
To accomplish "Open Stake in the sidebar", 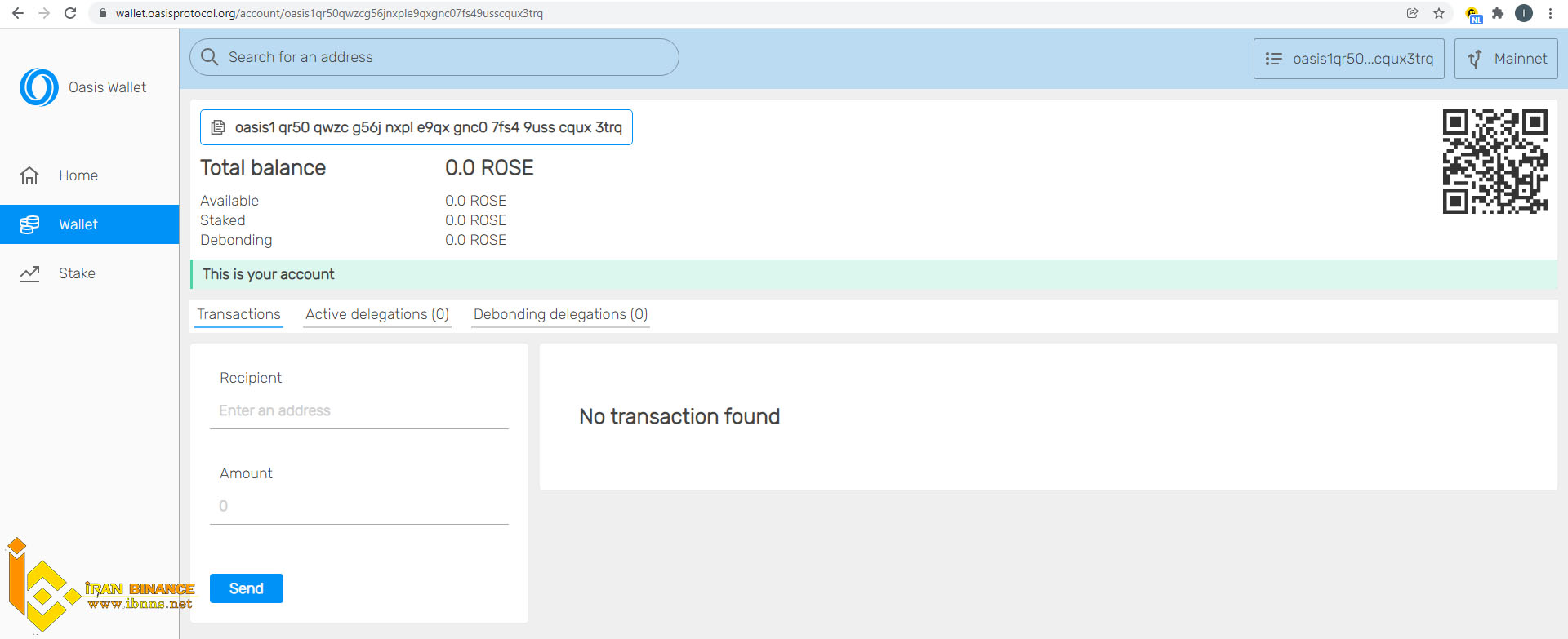I will (89, 273).
